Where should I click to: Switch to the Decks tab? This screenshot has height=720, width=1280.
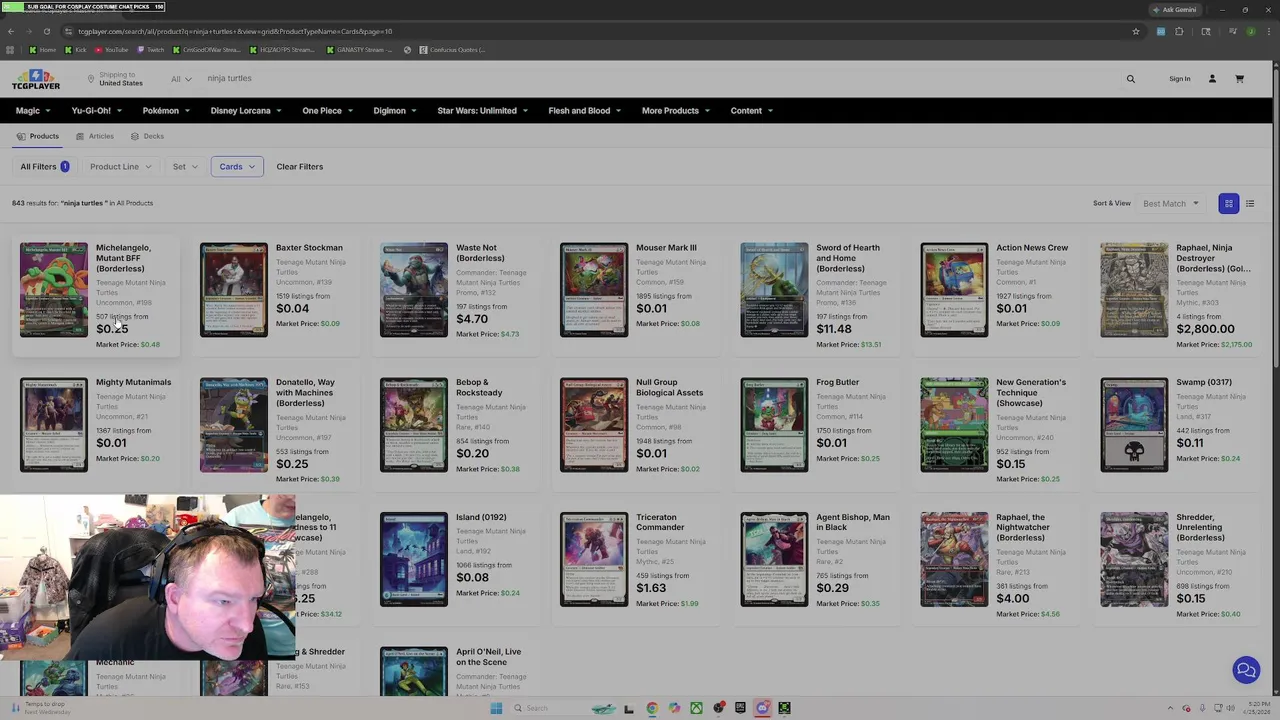(x=147, y=136)
